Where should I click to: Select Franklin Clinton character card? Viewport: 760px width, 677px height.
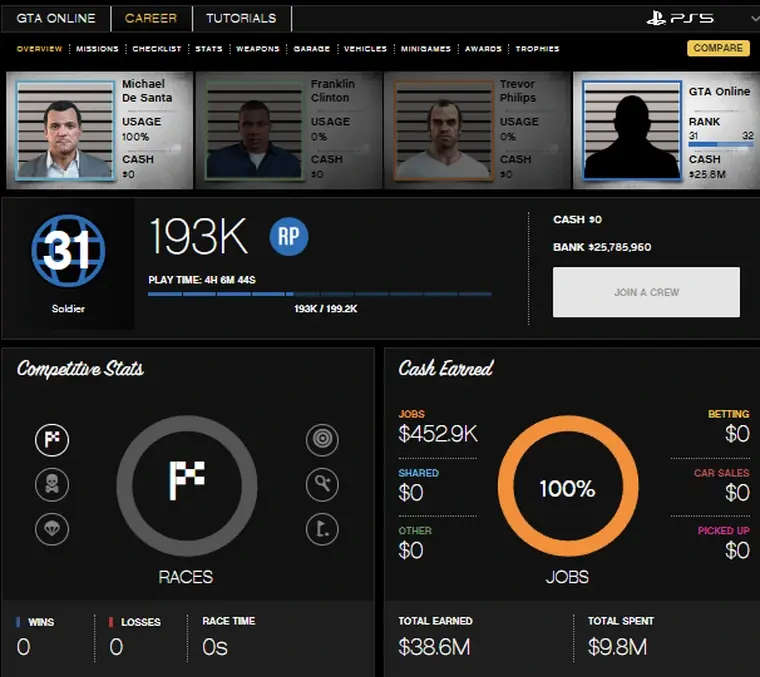(288, 130)
